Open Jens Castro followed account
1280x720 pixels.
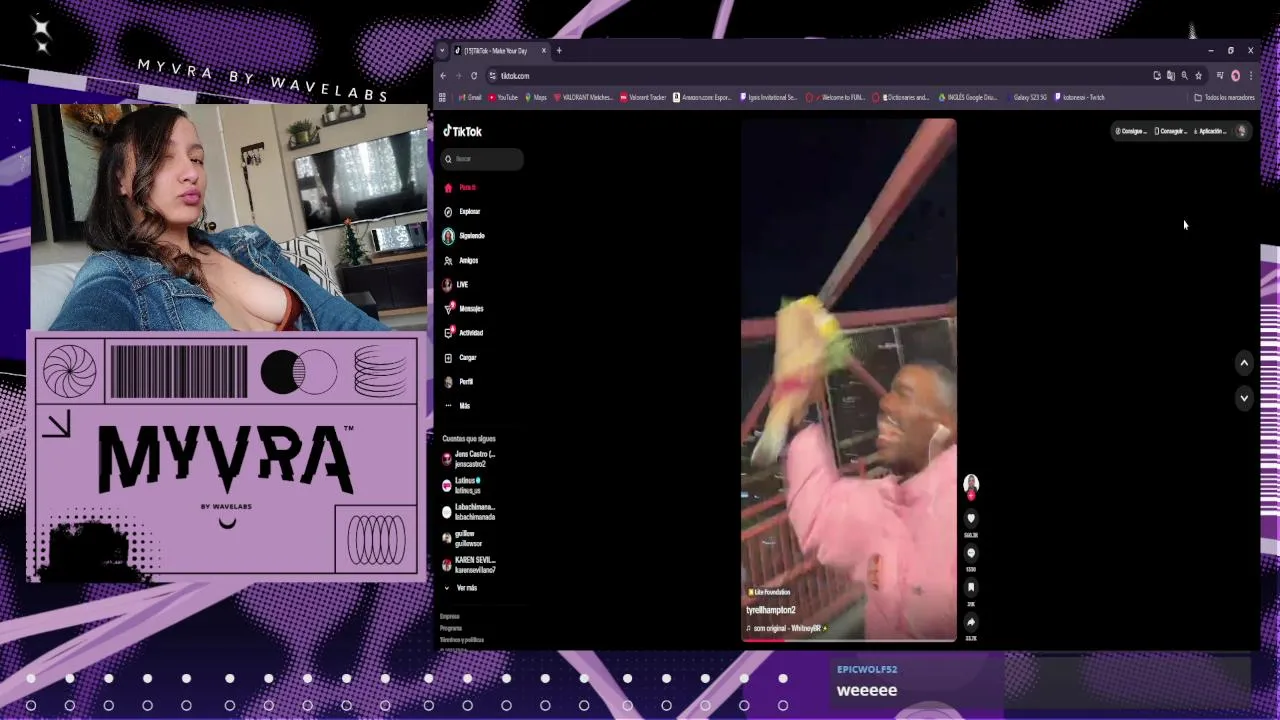(x=469, y=459)
